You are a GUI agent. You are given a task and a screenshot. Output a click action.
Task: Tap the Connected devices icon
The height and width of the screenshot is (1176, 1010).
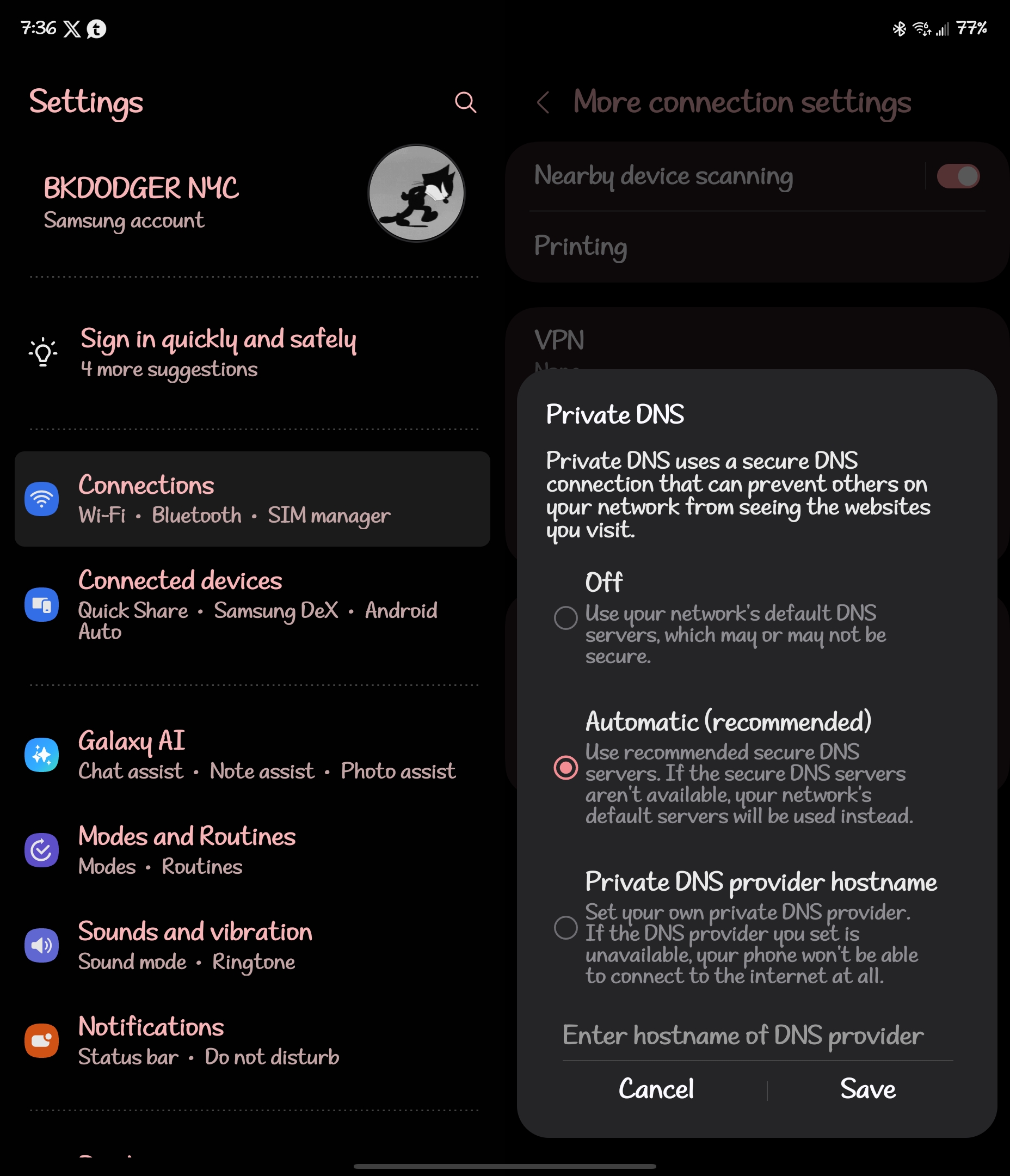coord(41,604)
